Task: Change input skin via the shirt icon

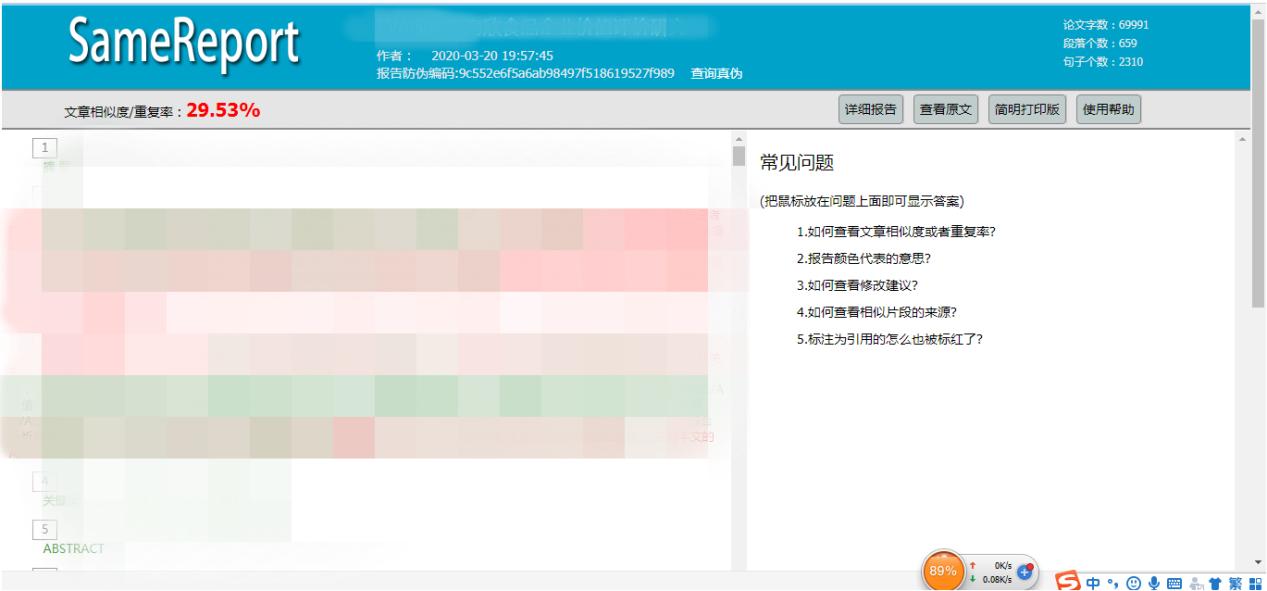Action: pos(1216,581)
